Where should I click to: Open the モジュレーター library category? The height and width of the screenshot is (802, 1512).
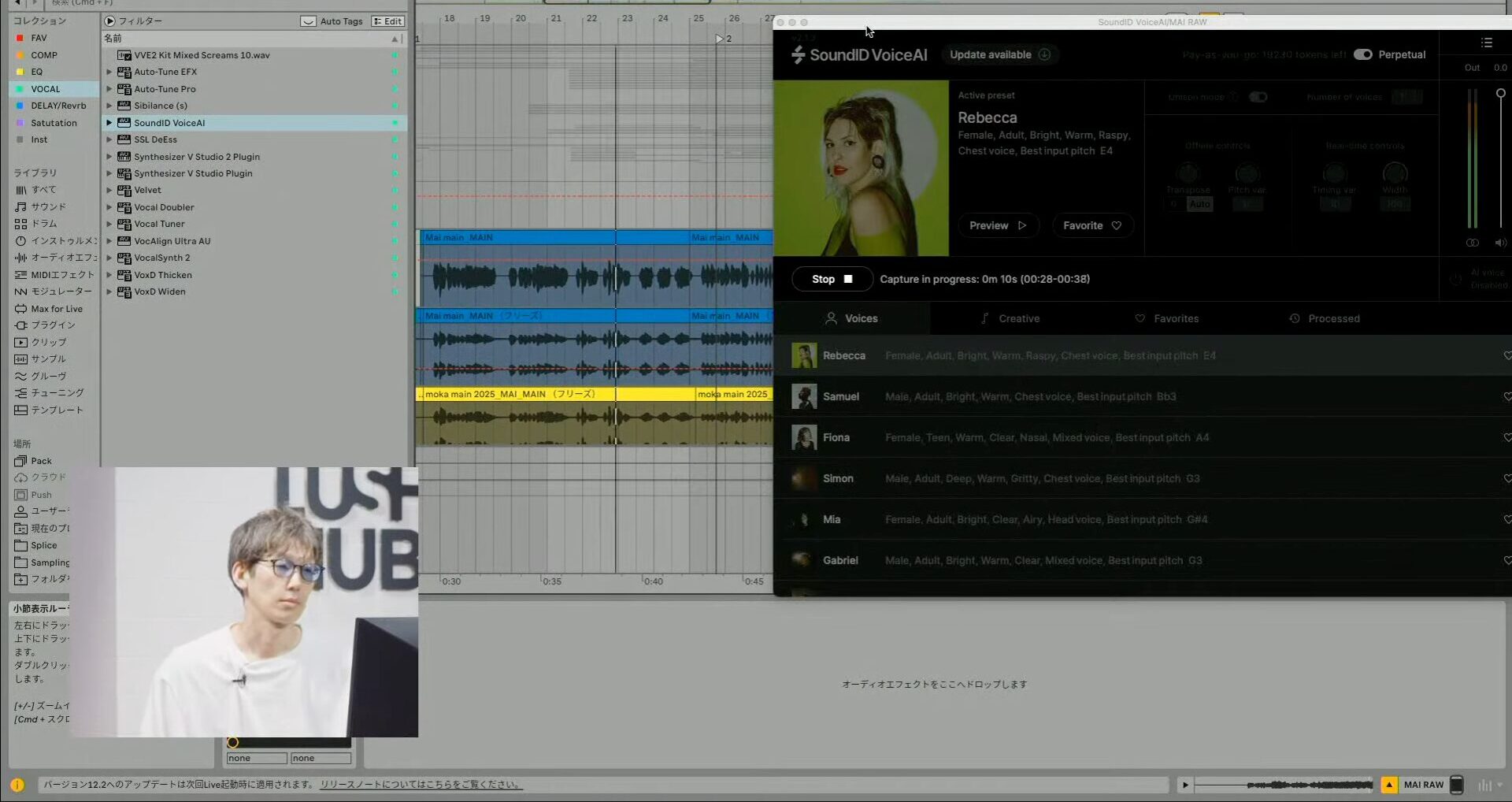coord(53,291)
